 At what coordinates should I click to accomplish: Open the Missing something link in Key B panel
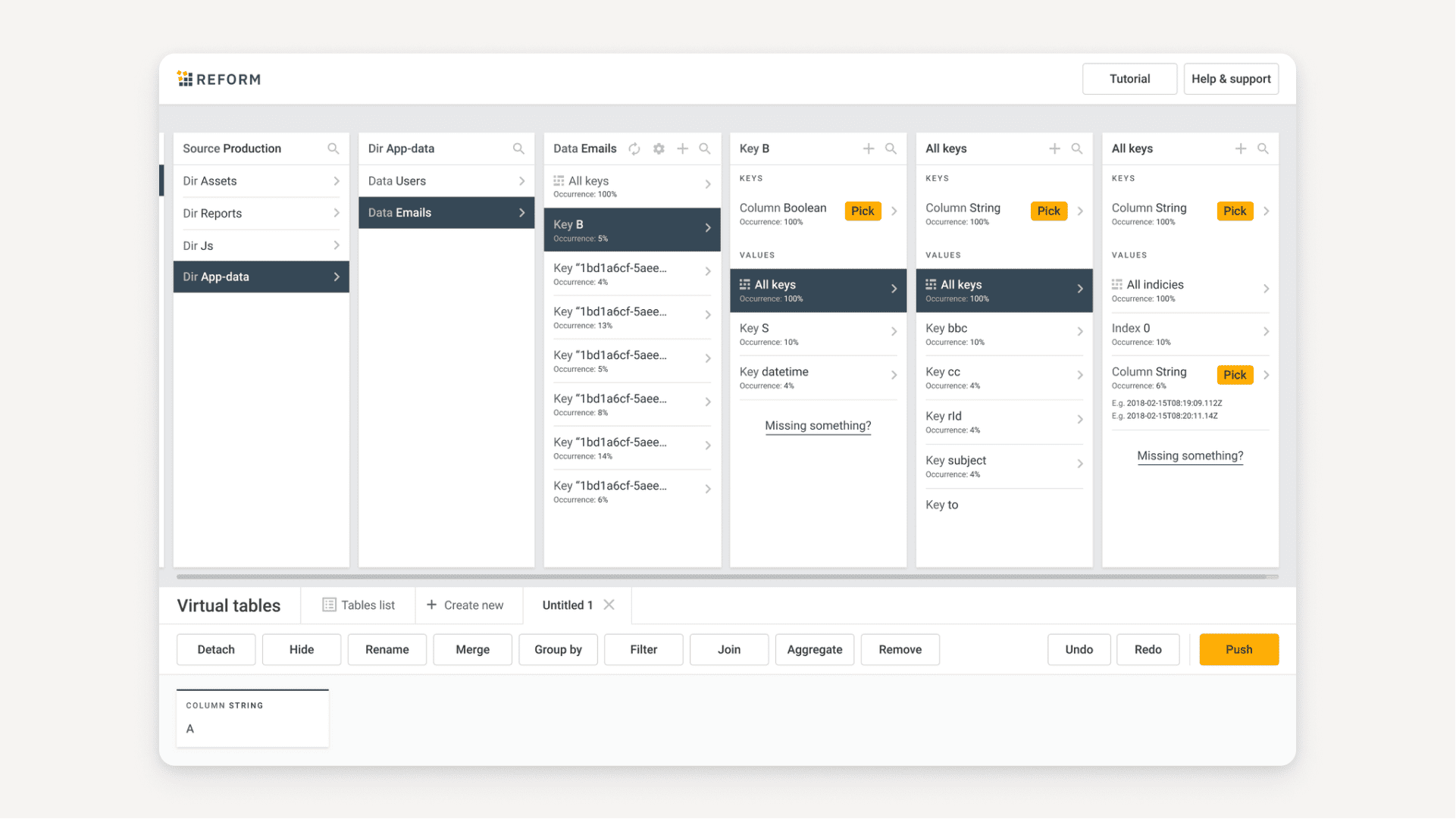[817, 426]
